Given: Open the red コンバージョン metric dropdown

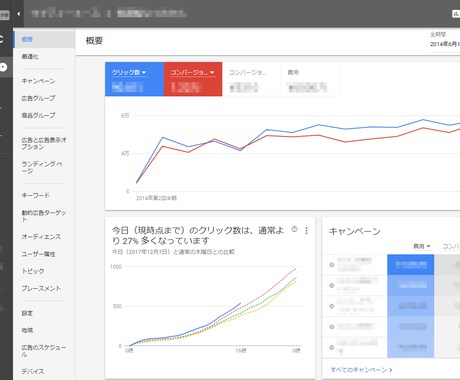Looking at the screenshot, I should (192, 72).
